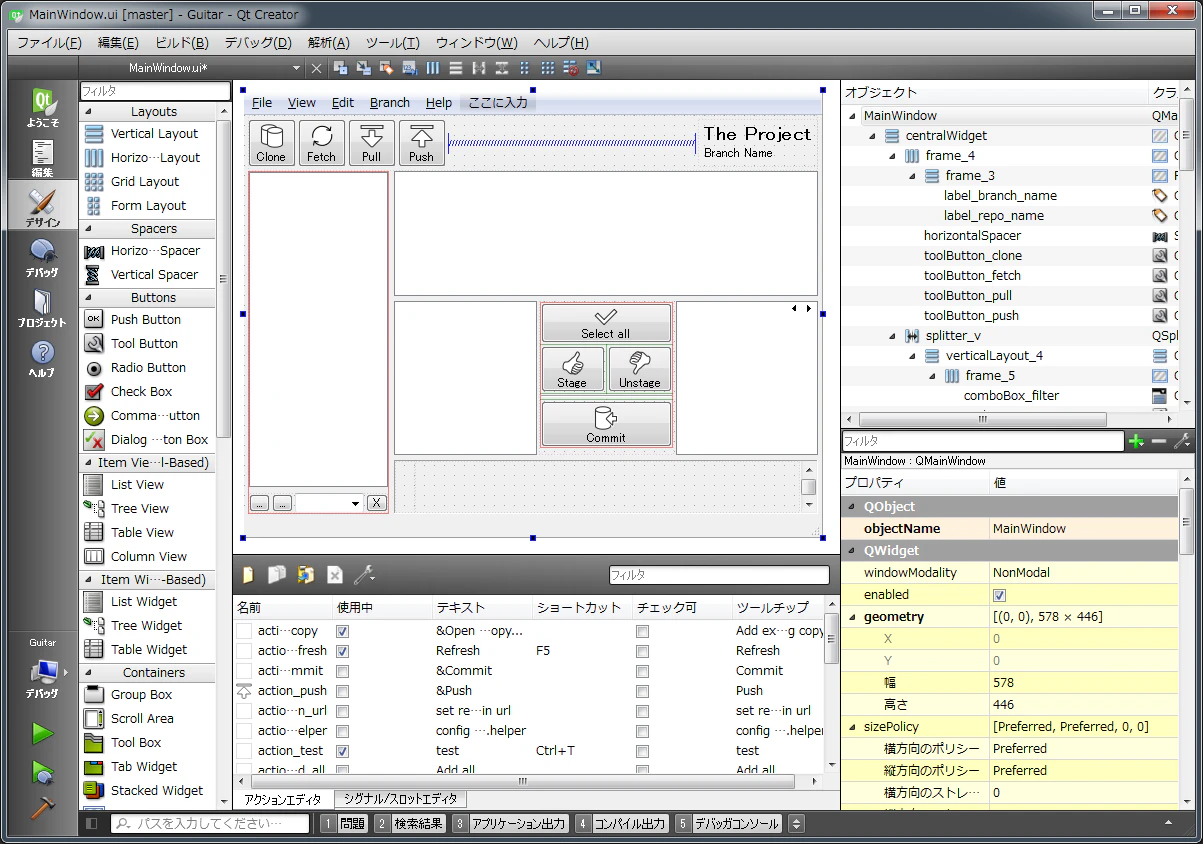
Task: Toggle the 使用中 checkbox for action_test
Action: tap(343, 751)
